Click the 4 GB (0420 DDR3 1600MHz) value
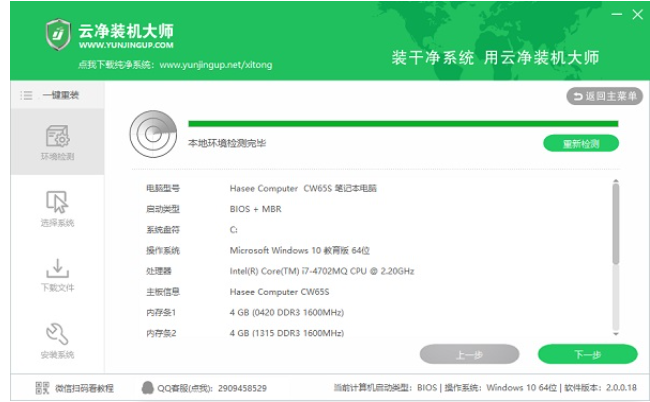The width and height of the screenshot is (650, 402). (x=287, y=312)
